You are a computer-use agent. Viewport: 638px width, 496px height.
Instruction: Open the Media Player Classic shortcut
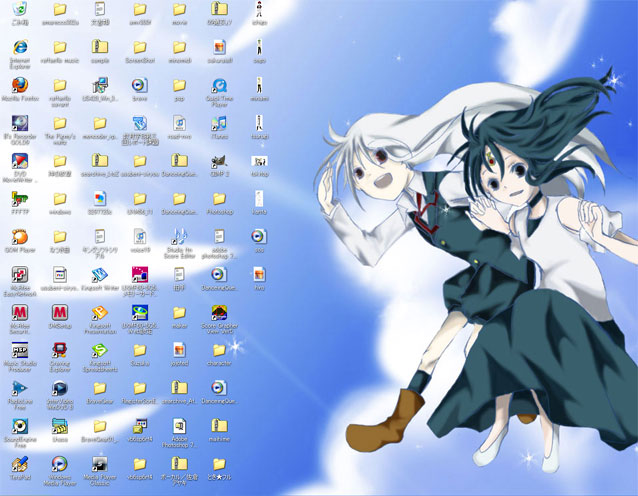point(100,463)
